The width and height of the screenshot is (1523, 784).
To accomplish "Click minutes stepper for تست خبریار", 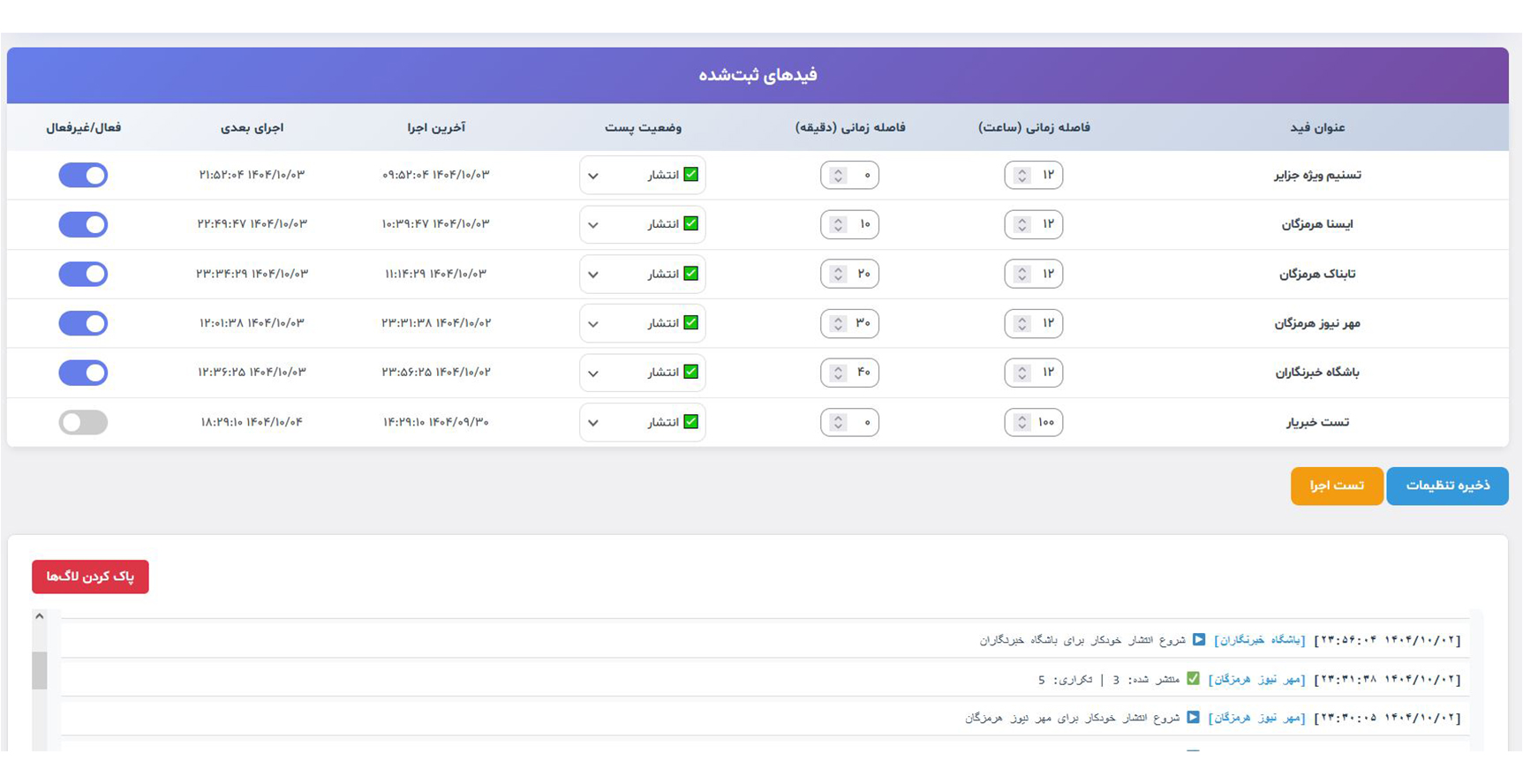I will click(x=838, y=422).
